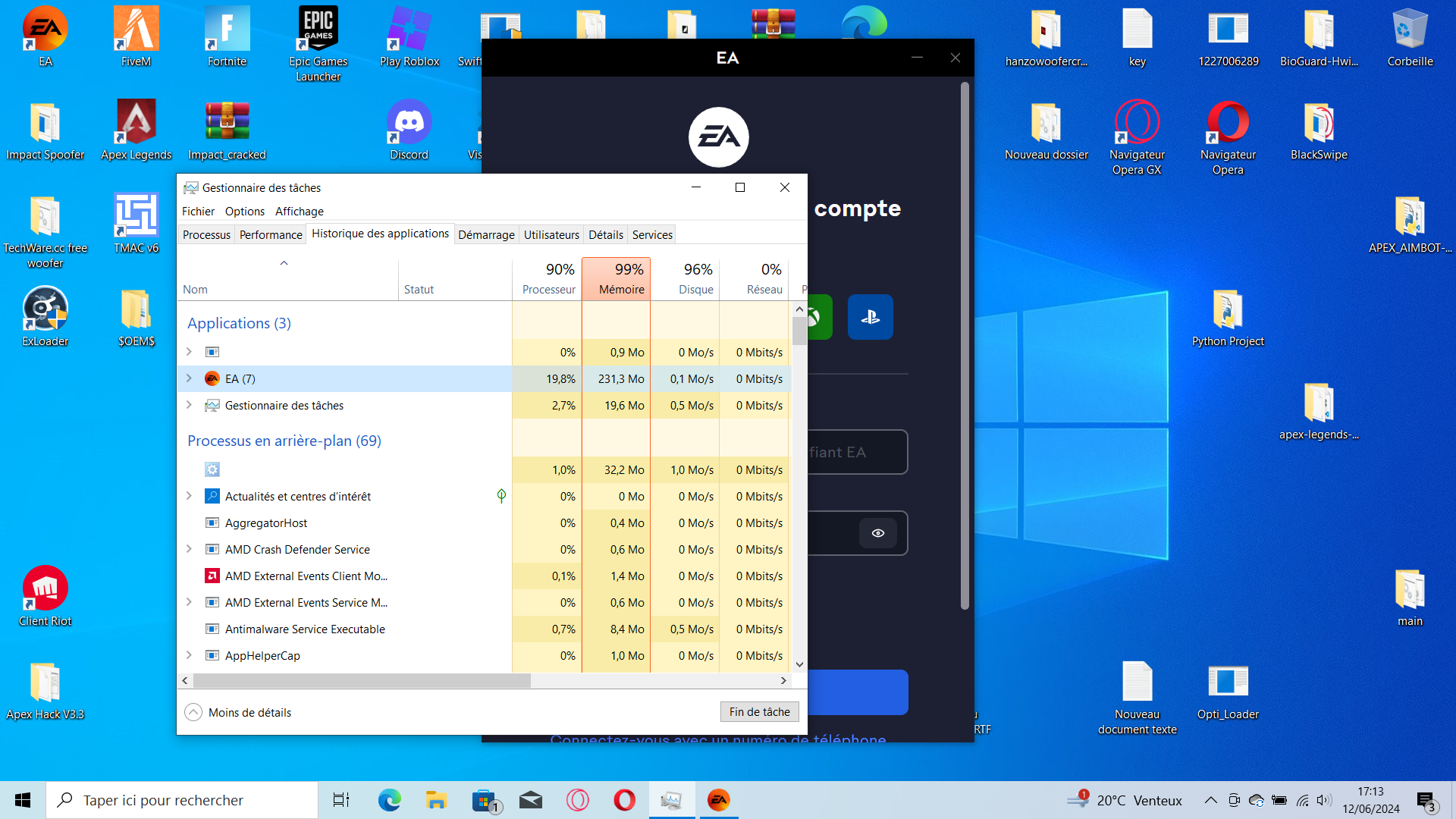Image resolution: width=1456 pixels, height=819 pixels.
Task: Click the Fin de tâche button
Action: pos(759,711)
